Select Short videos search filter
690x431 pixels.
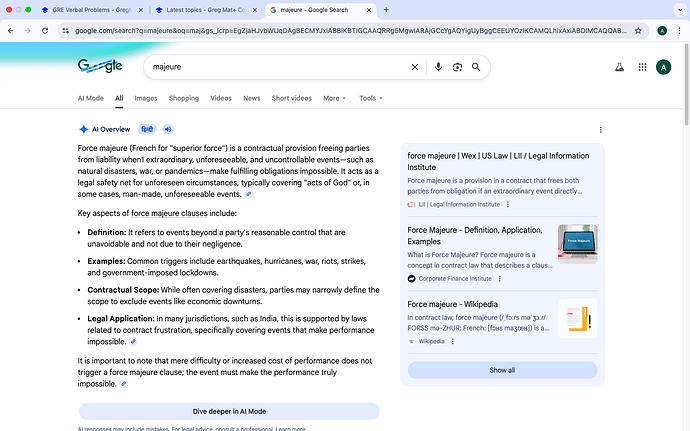[292, 98]
